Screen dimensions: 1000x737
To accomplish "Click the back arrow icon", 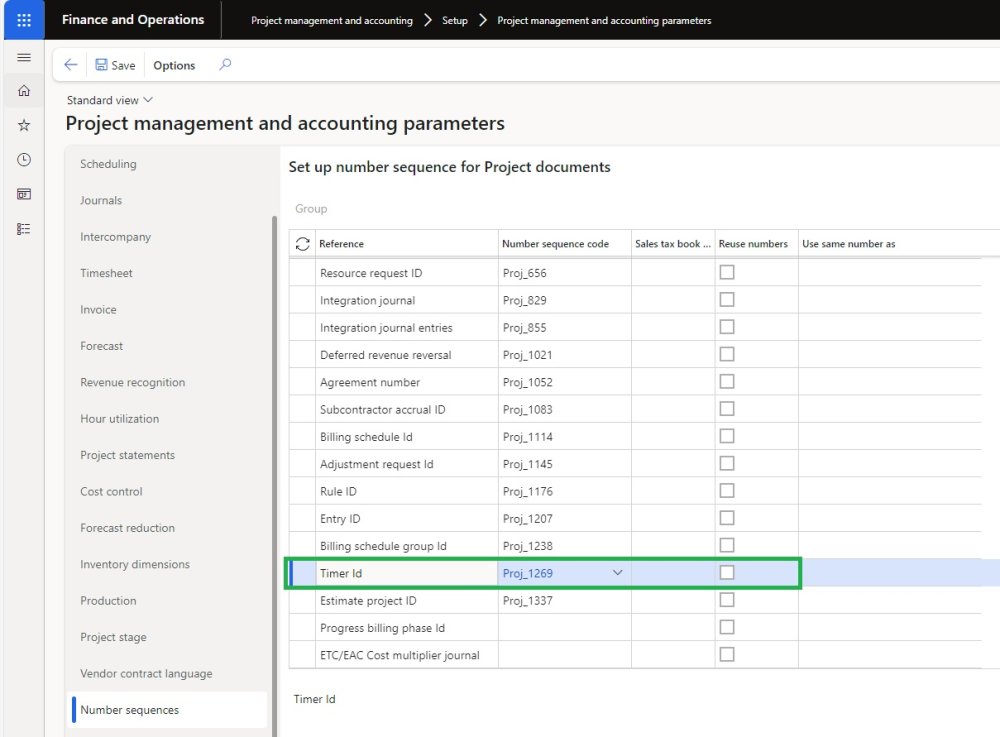I will tap(70, 65).
